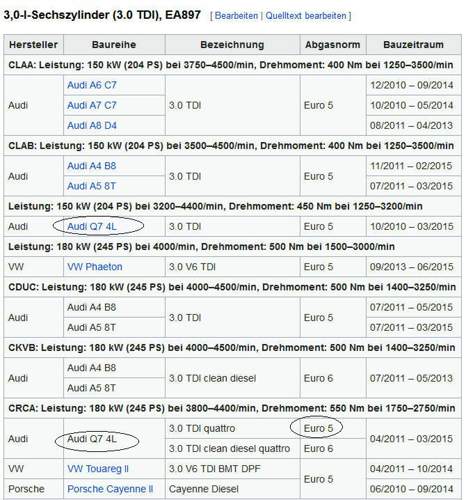This screenshot has height=500, width=466.
Task: Click 'Audi Q7 4L' text under CRCA
Action: (92, 439)
